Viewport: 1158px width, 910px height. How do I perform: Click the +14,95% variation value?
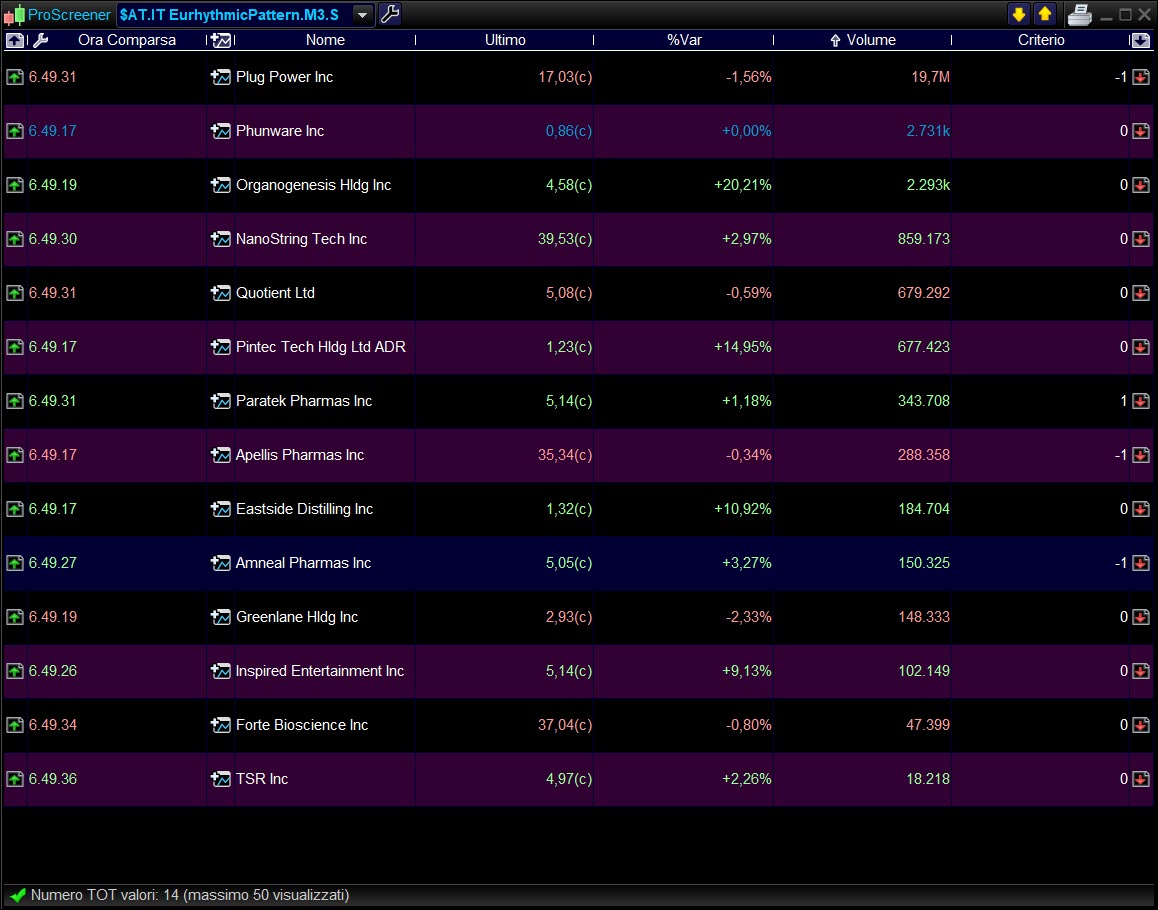742,346
